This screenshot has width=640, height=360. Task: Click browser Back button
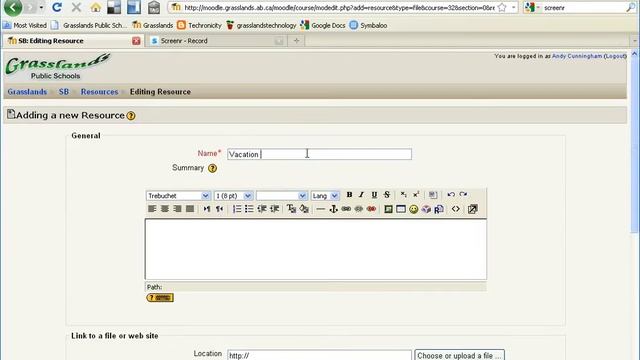tap(12, 7)
